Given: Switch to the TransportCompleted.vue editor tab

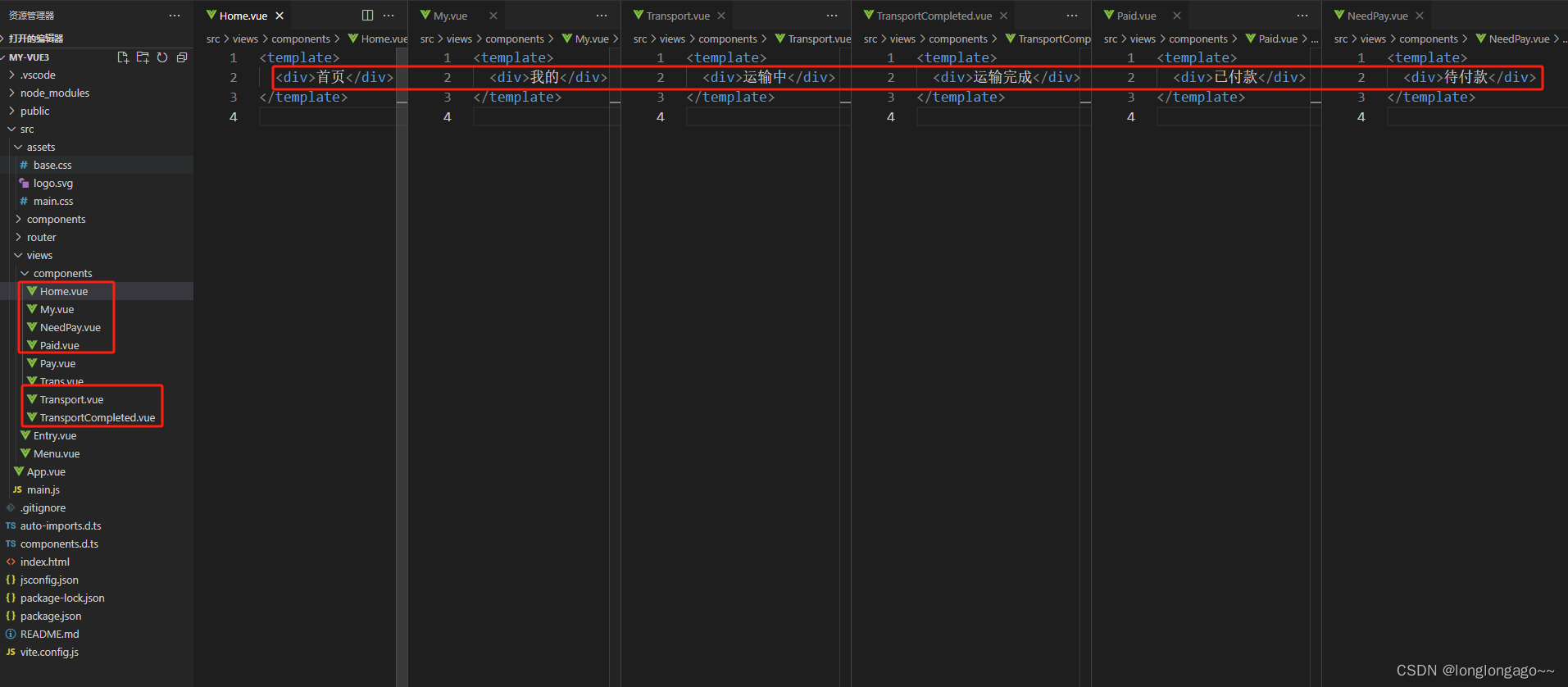Looking at the screenshot, I should click(x=934, y=16).
